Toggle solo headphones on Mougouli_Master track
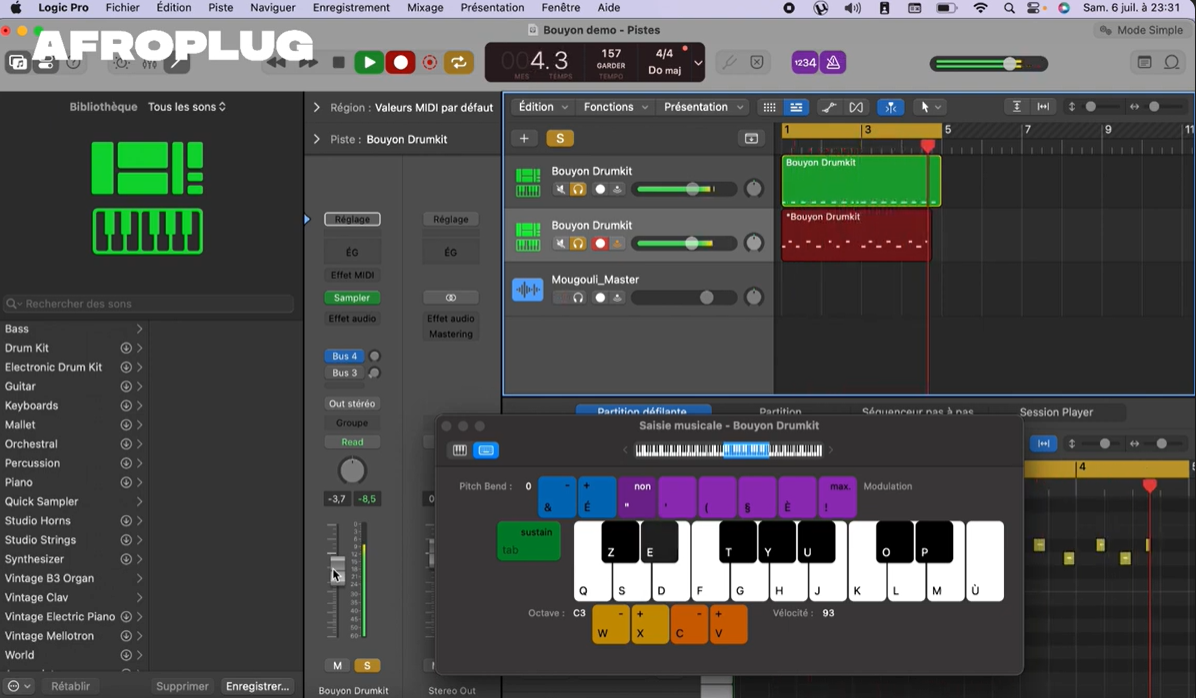Viewport: 1196px width, 698px height. 578,297
